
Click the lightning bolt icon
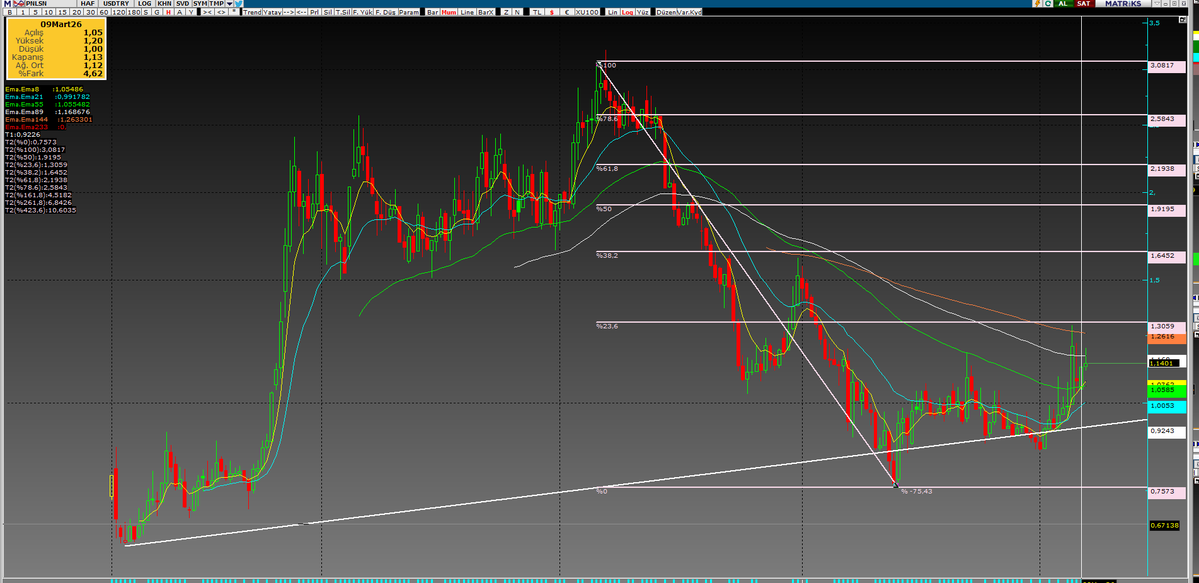click(1037, 4)
